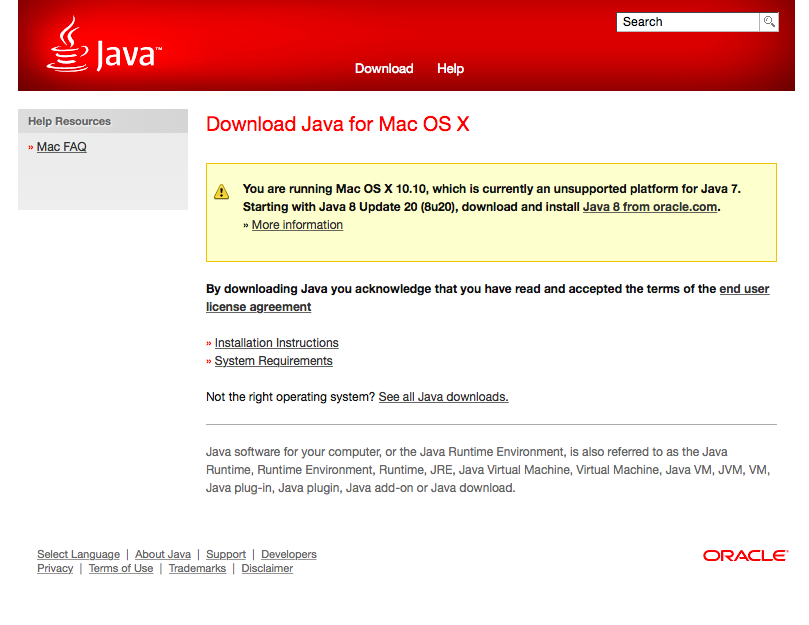Click the Help Resources sidebar heading
The image size is (809, 625).
click(x=69, y=121)
